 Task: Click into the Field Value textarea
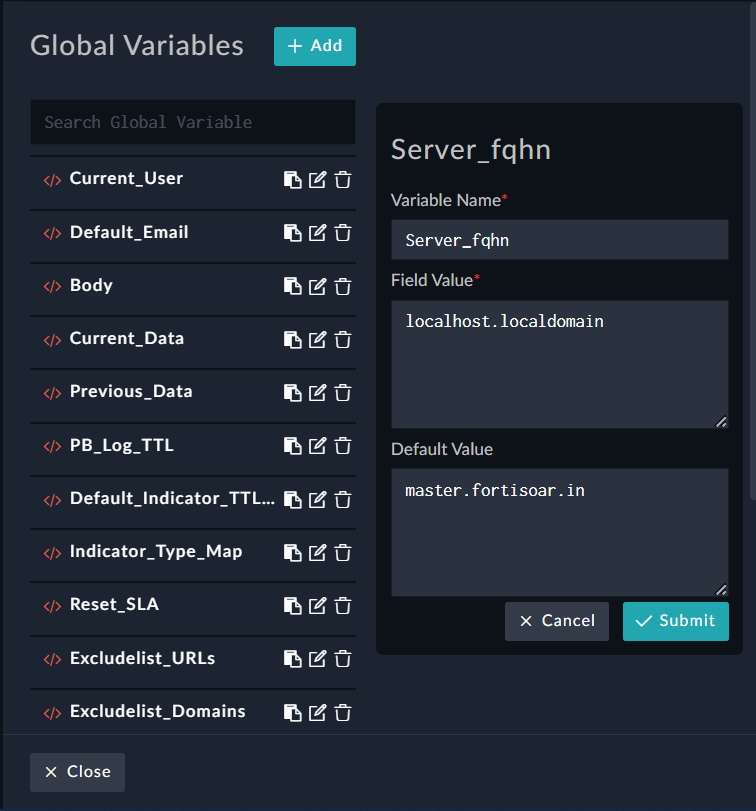(559, 365)
